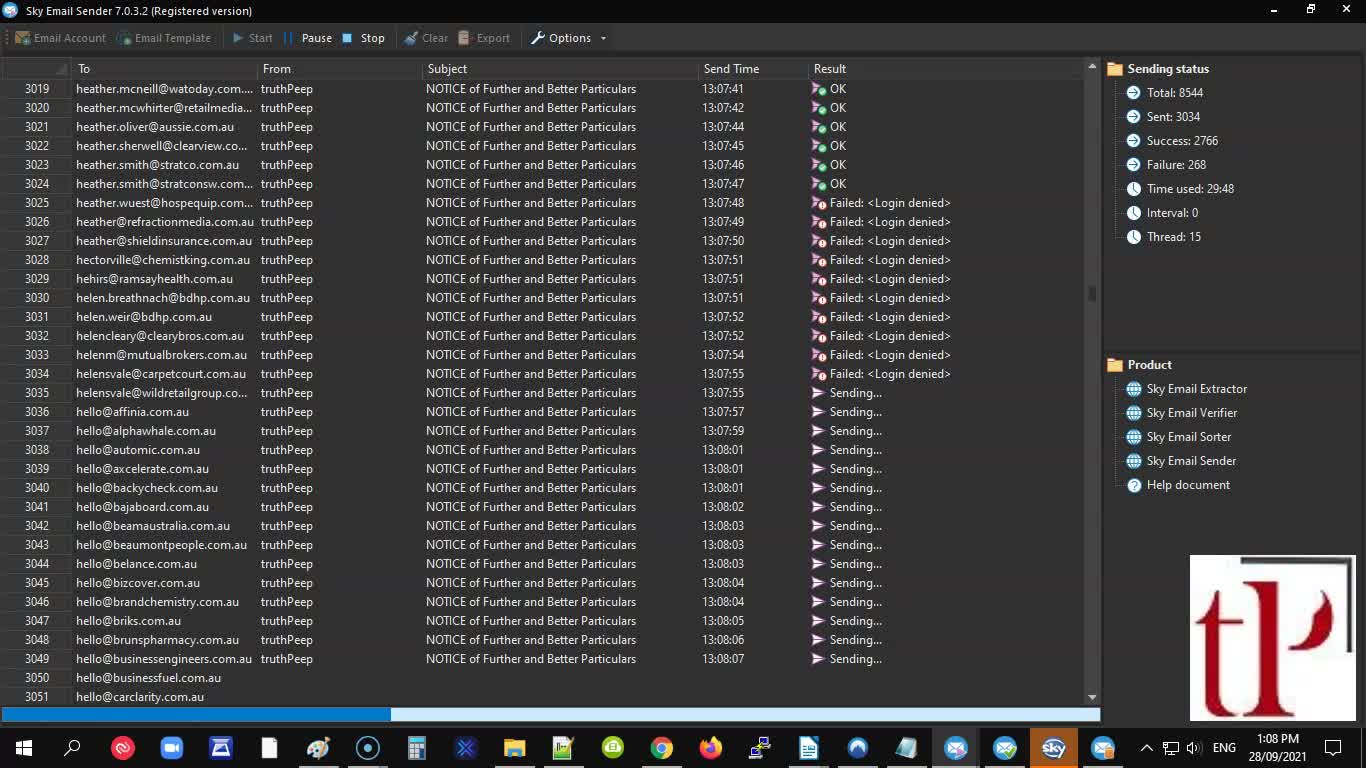This screenshot has height=768, width=1366.
Task: Click the tP logo thumbnail
Action: pyautogui.click(x=1272, y=638)
